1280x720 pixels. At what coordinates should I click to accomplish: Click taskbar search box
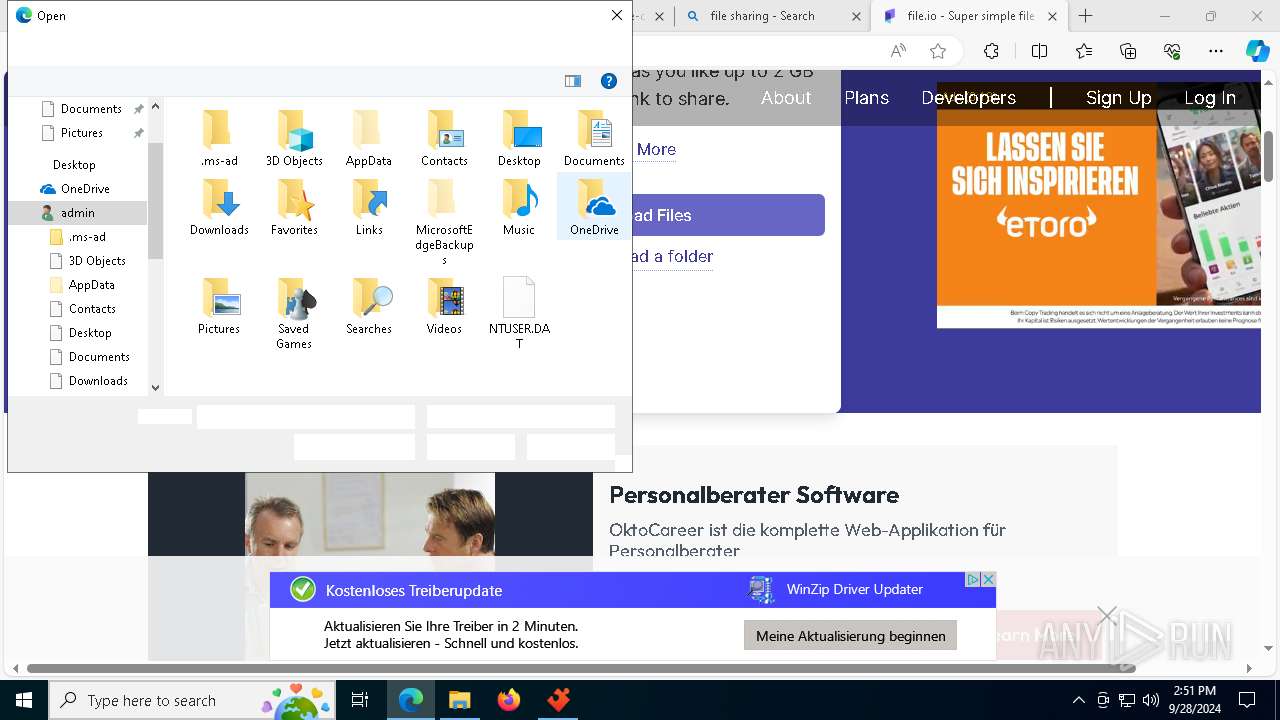click(192, 700)
